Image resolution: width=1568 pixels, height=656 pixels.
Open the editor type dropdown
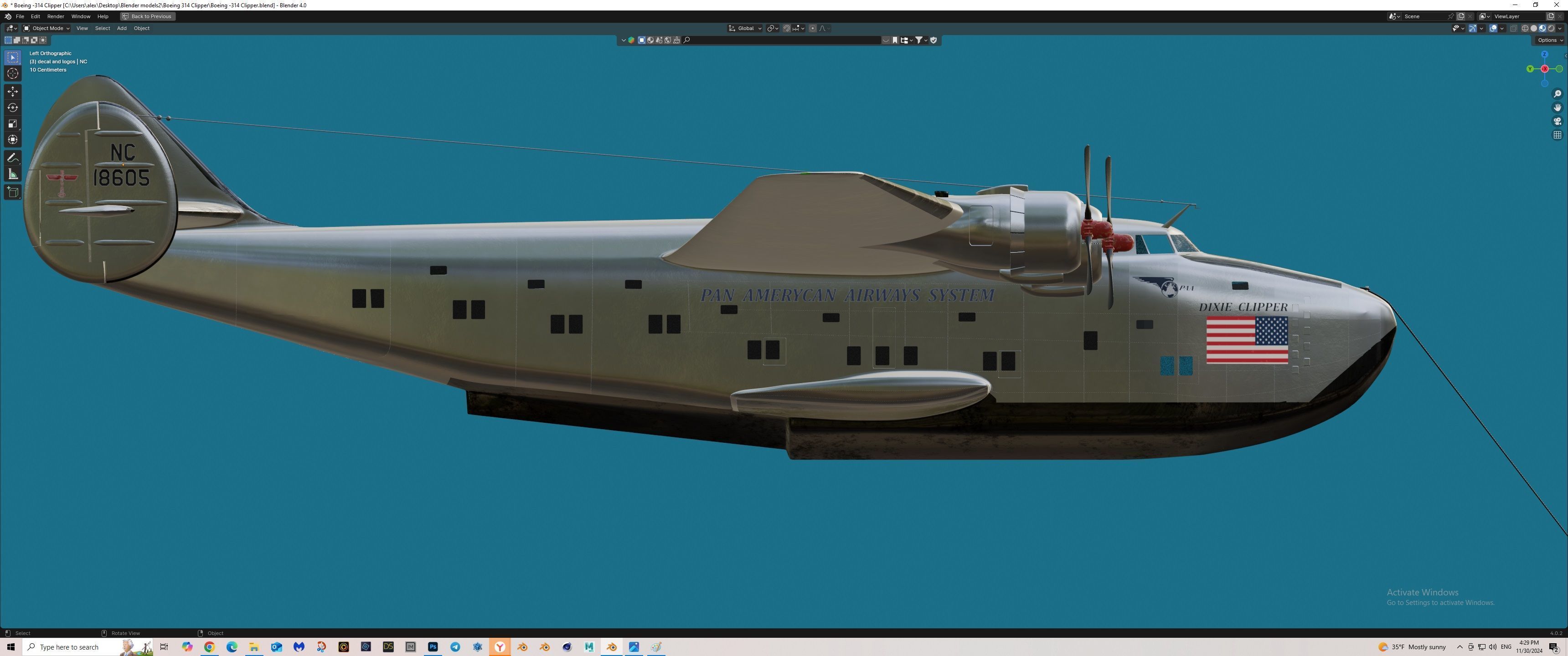[x=11, y=28]
